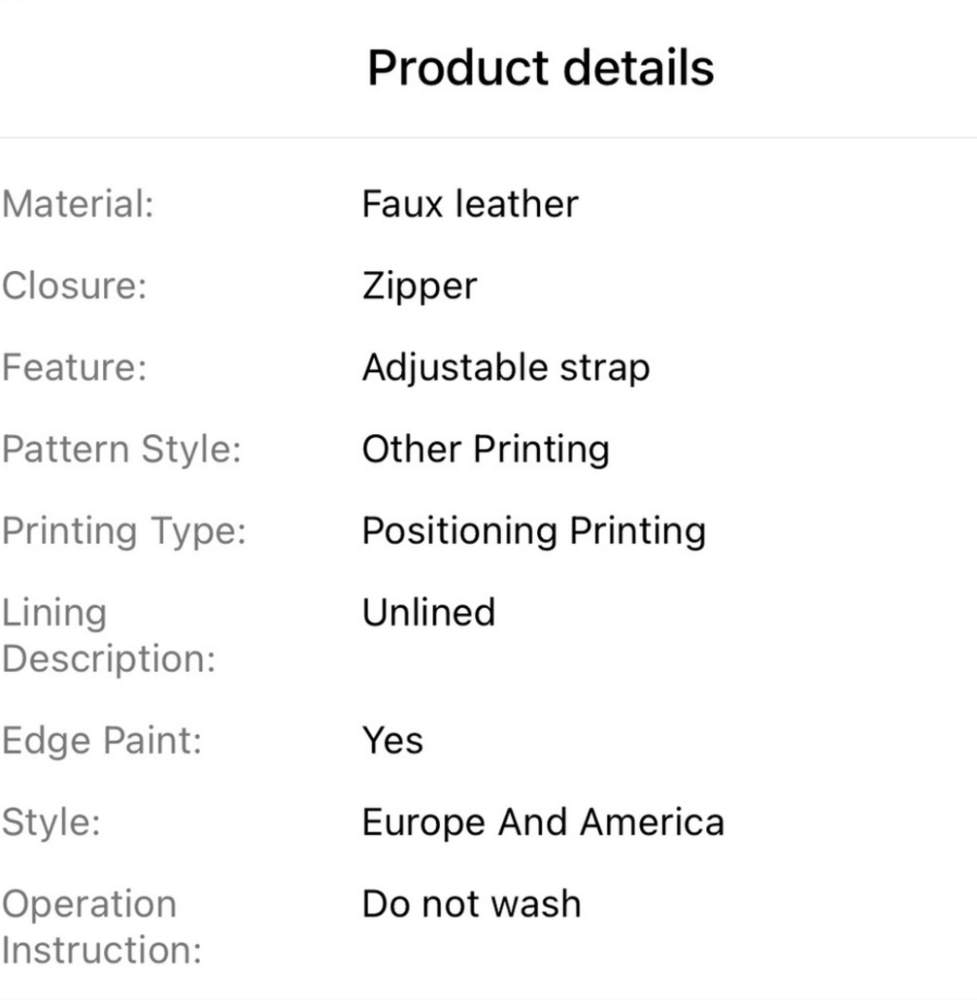Viewport: 977px width, 1000px height.
Task: Select the Pattern Style label
Action: (121, 450)
